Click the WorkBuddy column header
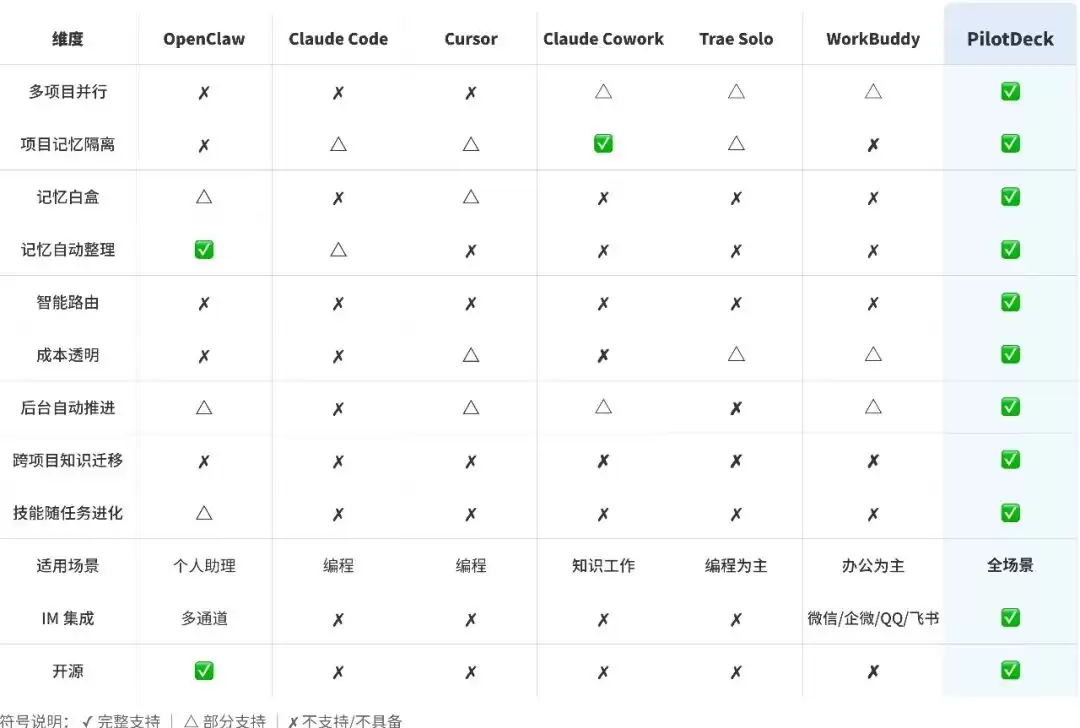Image resolution: width=1080 pixels, height=728 pixels. pyautogui.click(x=873, y=39)
